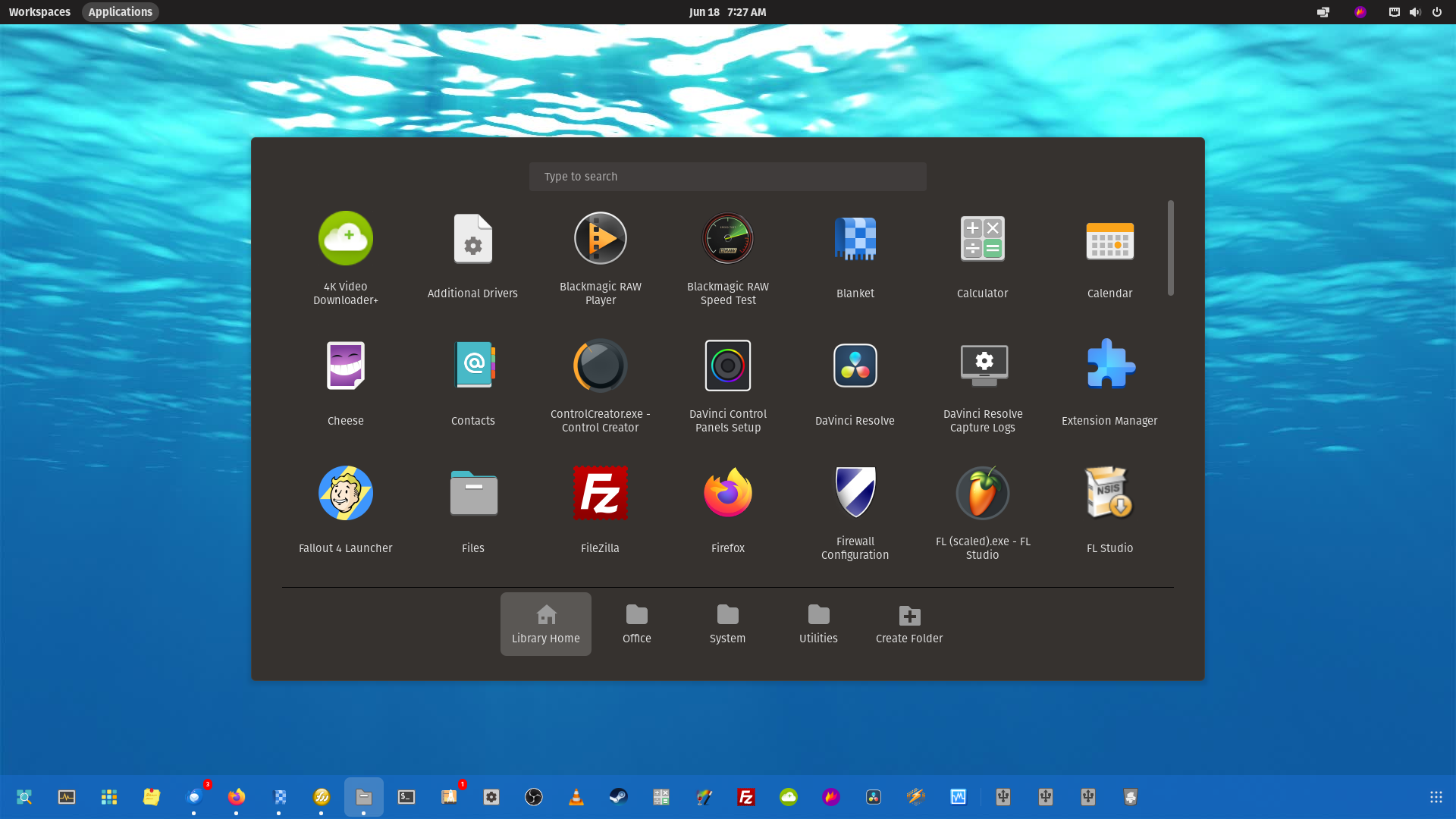Launch OBS Studio from the dock
This screenshot has height=819, width=1456.
[534, 797]
